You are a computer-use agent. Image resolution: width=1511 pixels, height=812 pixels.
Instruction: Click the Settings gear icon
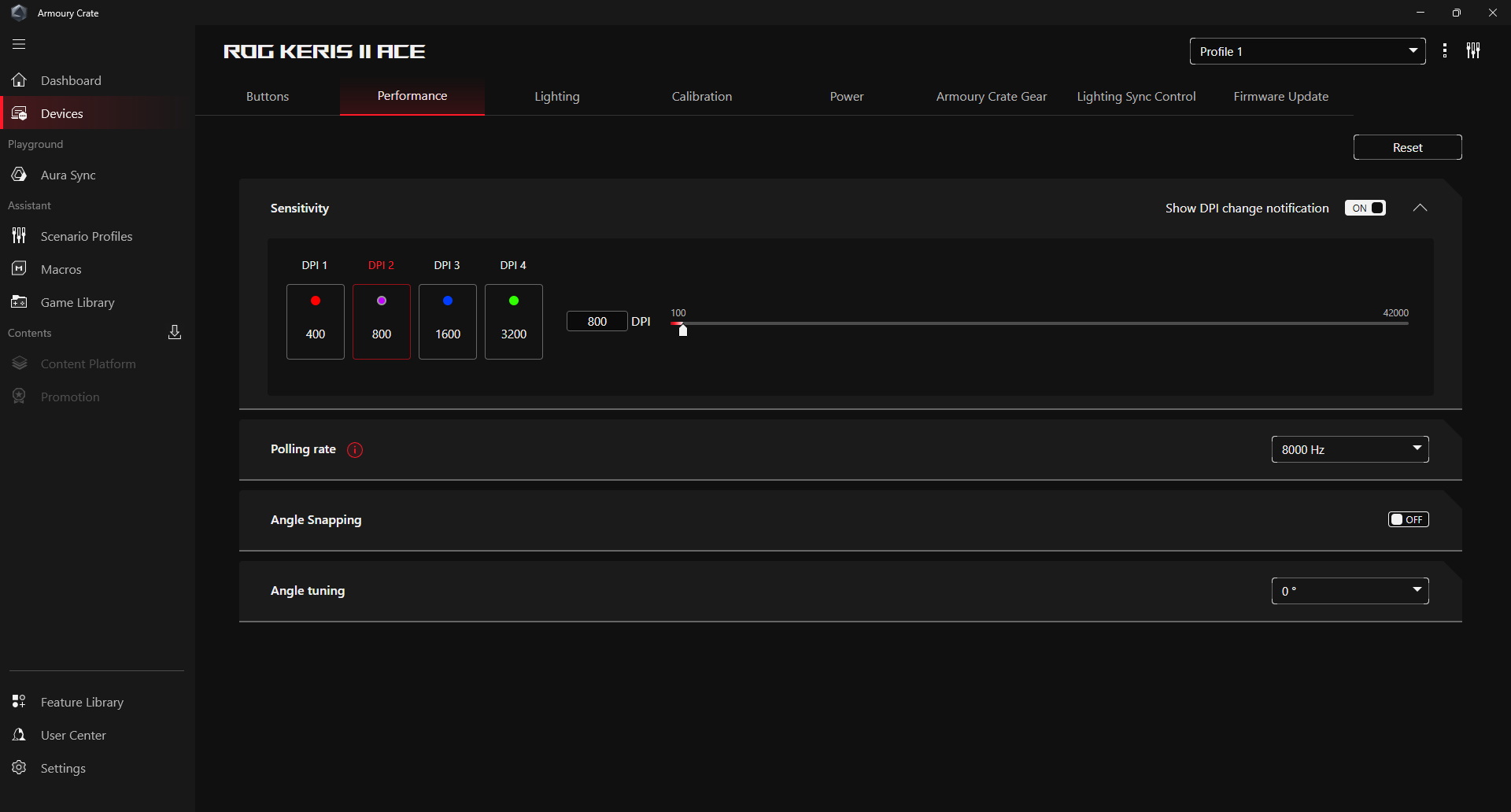pyautogui.click(x=19, y=768)
